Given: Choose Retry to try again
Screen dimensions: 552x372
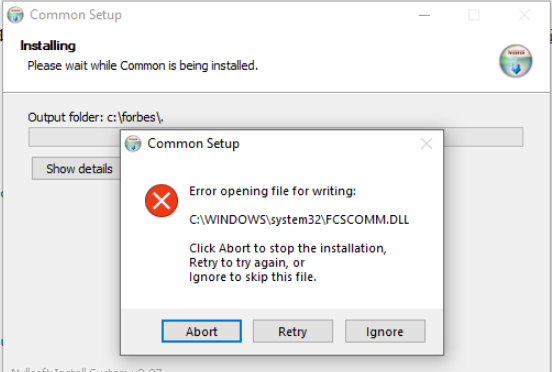Looking at the screenshot, I should pyautogui.click(x=293, y=331).
